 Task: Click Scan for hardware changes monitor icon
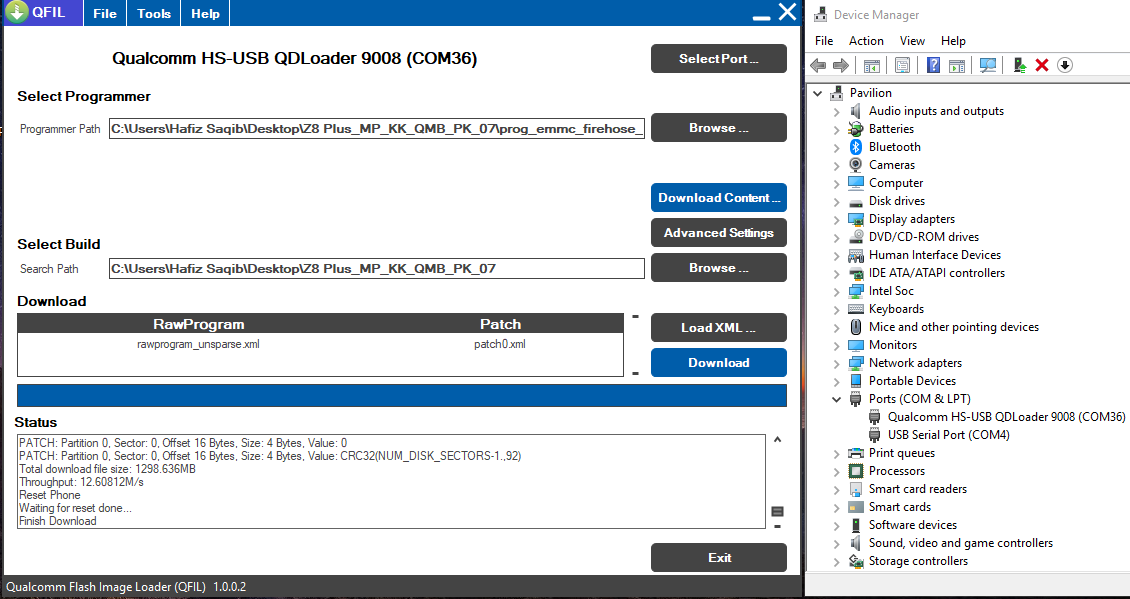coord(988,66)
